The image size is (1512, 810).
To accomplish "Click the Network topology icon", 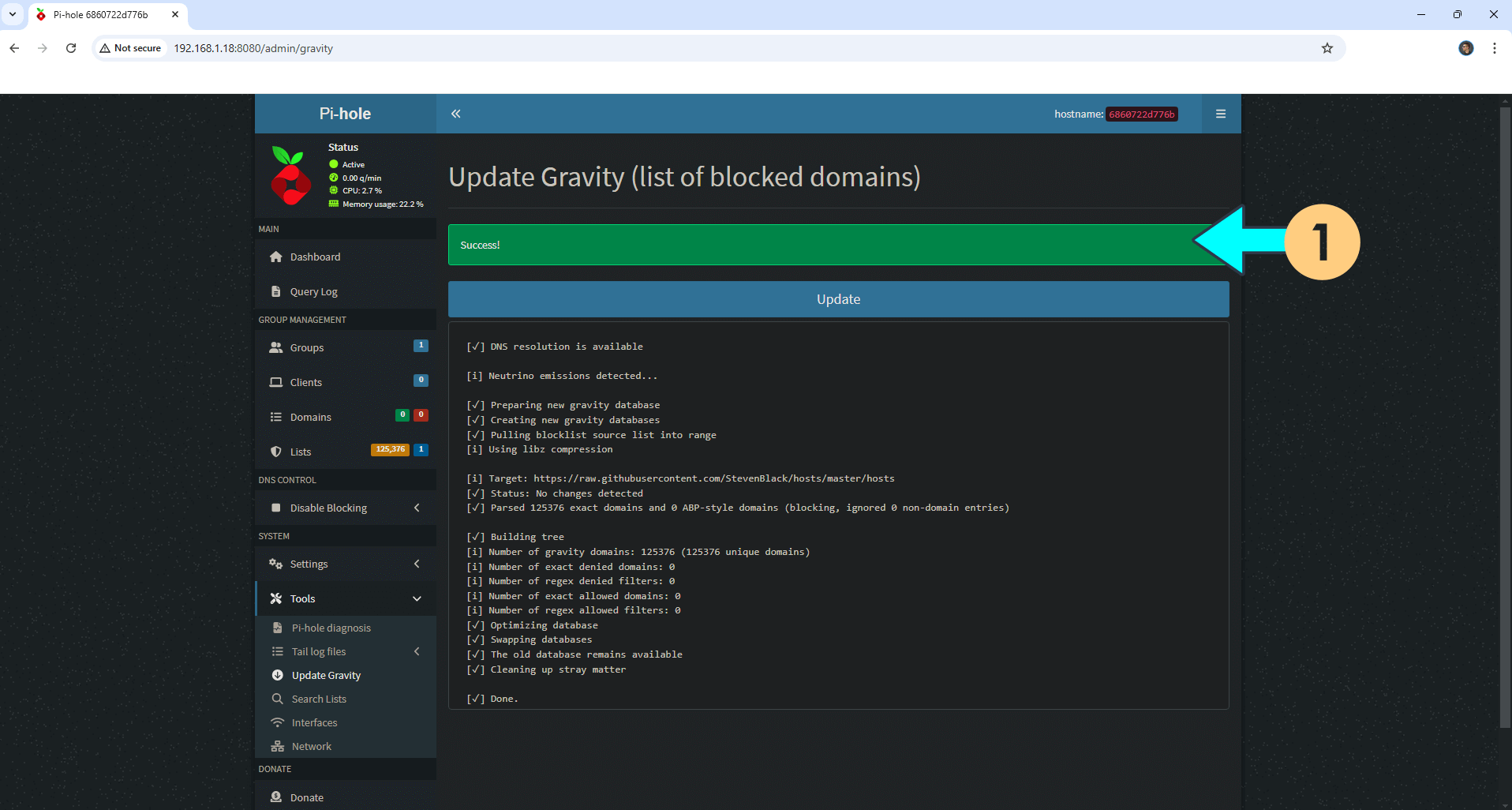I will click(x=277, y=746).
